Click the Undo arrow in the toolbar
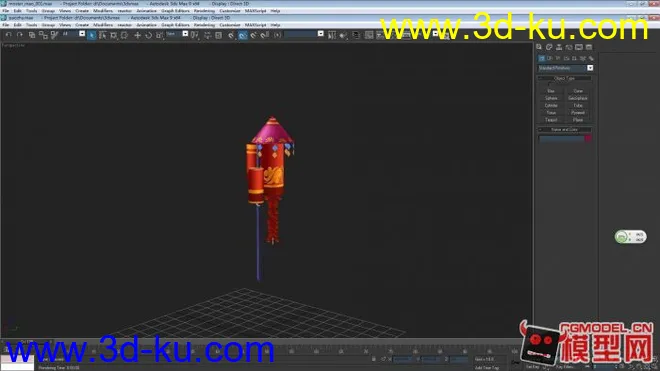Viewport: 660px width, 371px height. [9, 35]
